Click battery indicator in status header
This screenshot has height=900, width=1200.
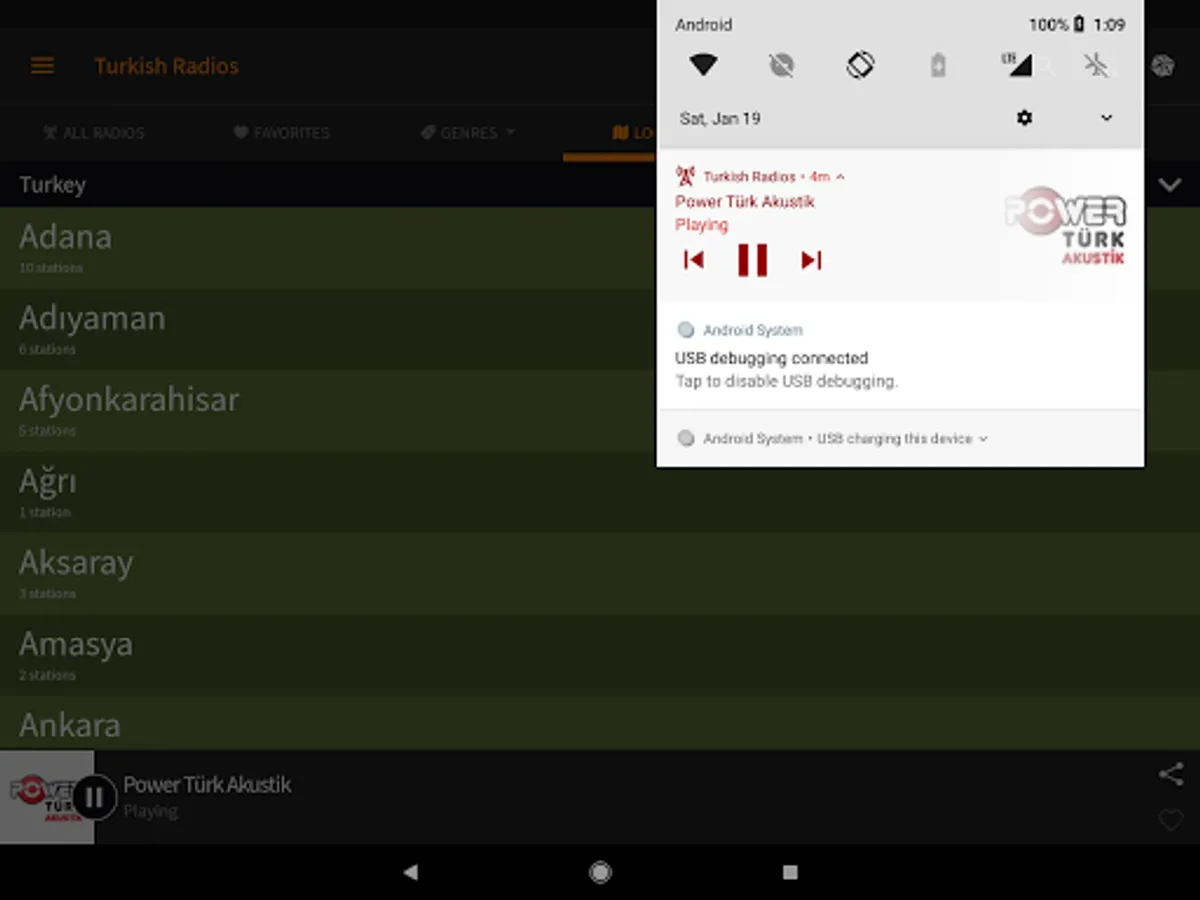tap(1080, 25)
